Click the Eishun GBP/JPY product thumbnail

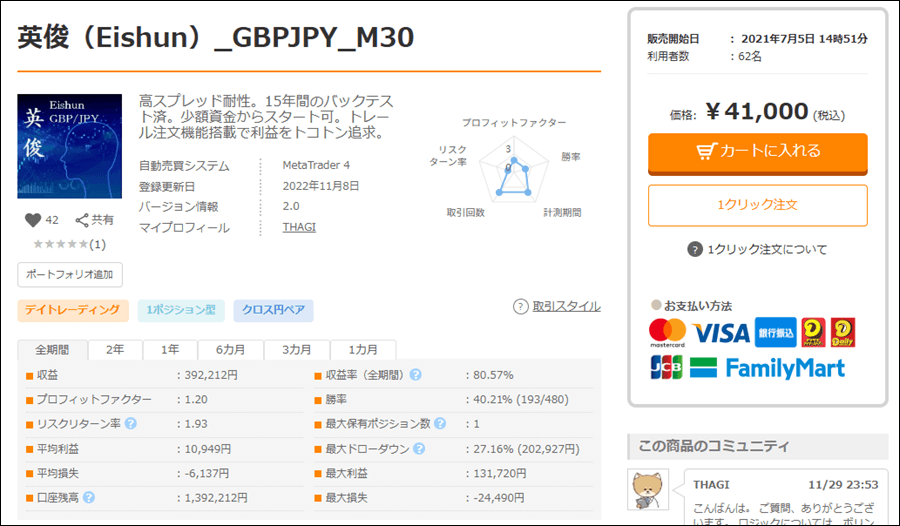[70, 147]
